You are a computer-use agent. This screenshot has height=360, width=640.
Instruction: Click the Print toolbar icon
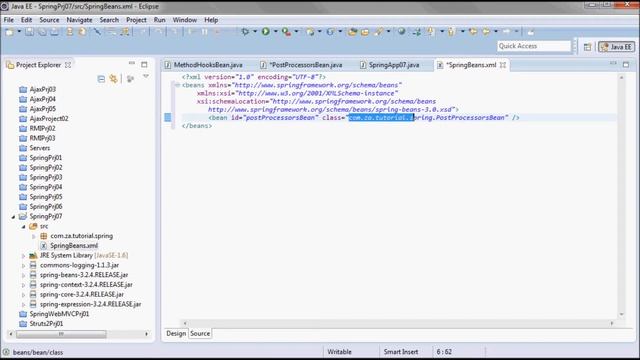point(54,31)
